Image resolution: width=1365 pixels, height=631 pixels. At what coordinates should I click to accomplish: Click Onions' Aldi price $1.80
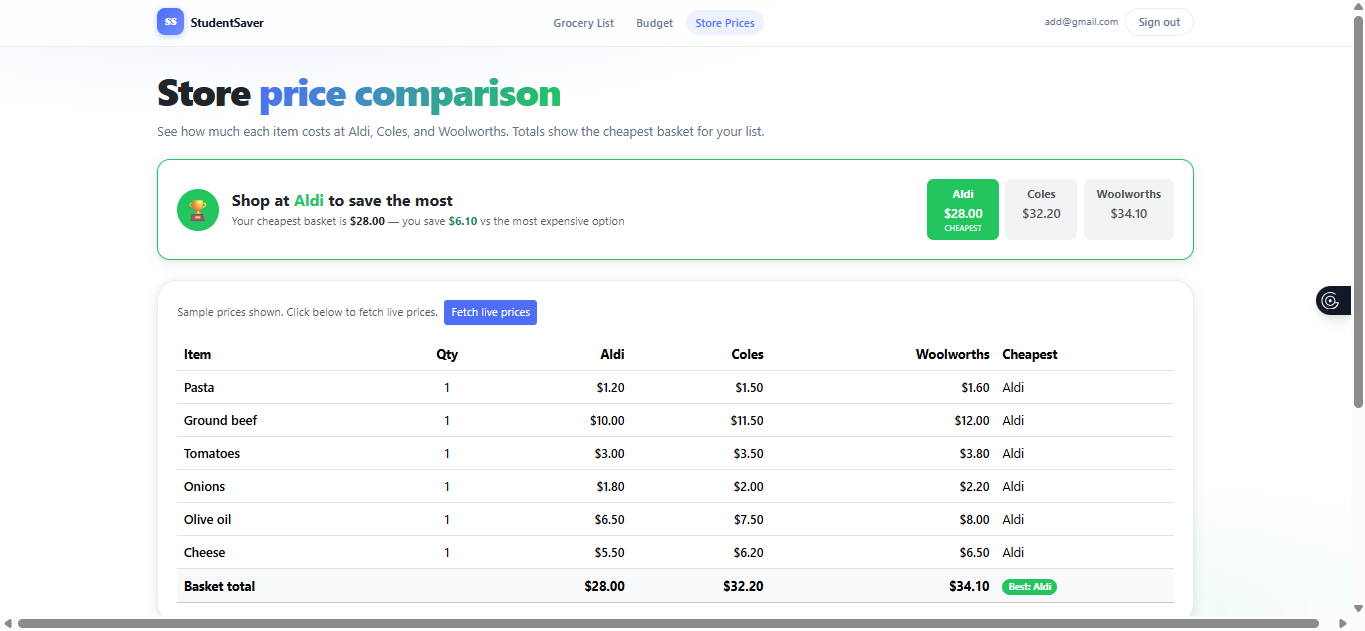point(610,487)
